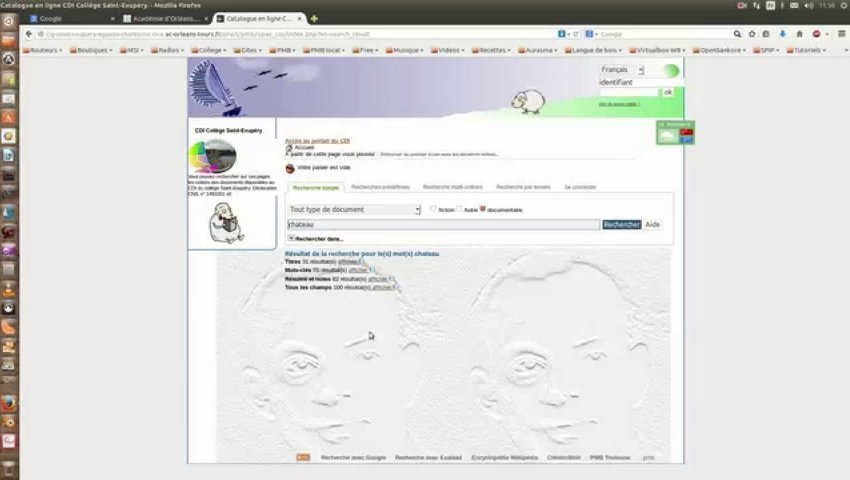This screenshot has width=850, height=480.
Task: Switch to the 'Recherche multi-critères' tab
Action: tap(453, 187)
